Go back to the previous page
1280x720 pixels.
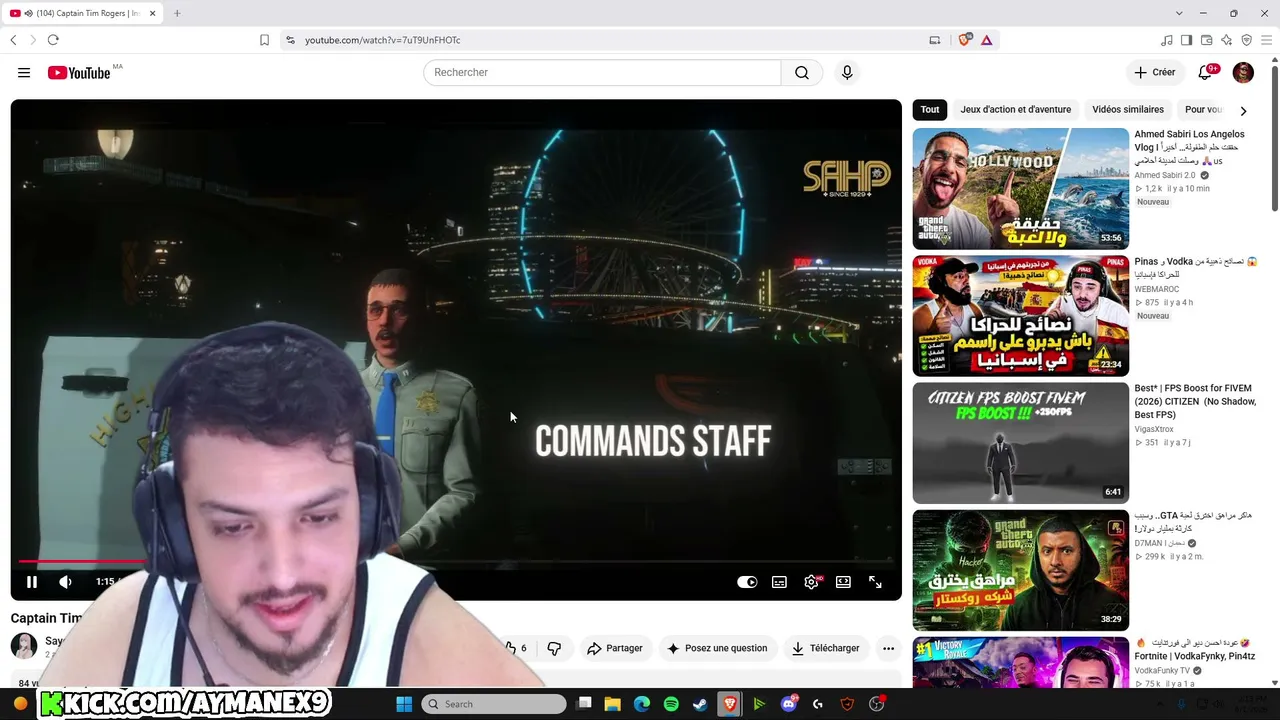pyautogui.click(x=13, y=40)
